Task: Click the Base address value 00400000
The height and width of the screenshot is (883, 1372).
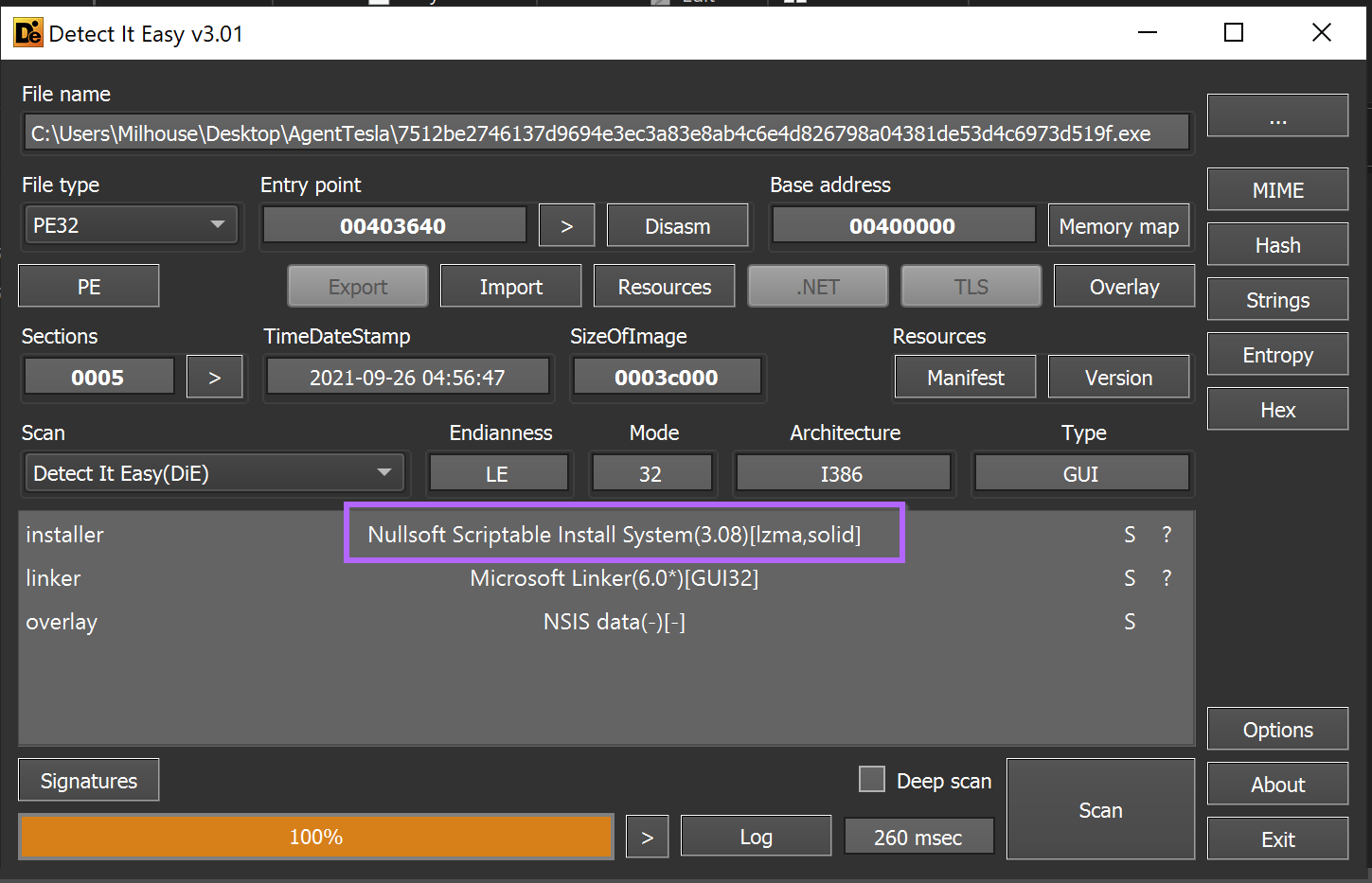Action: [x=902, y=225]
